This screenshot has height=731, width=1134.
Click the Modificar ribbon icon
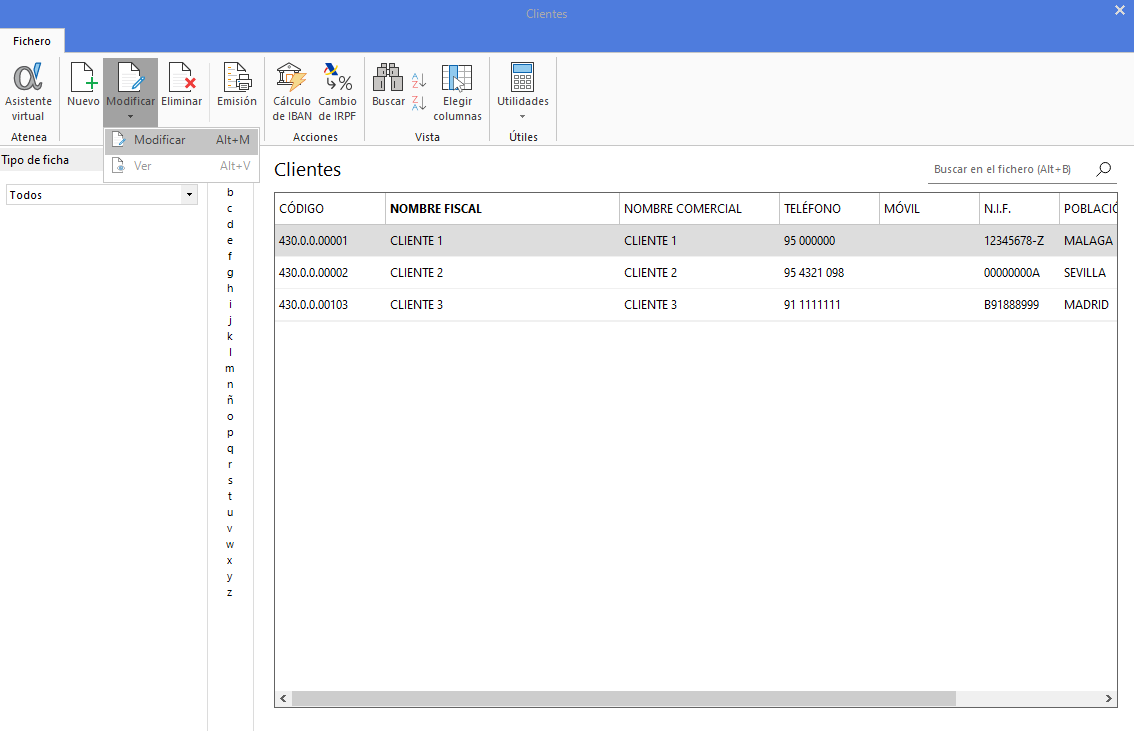130,78
